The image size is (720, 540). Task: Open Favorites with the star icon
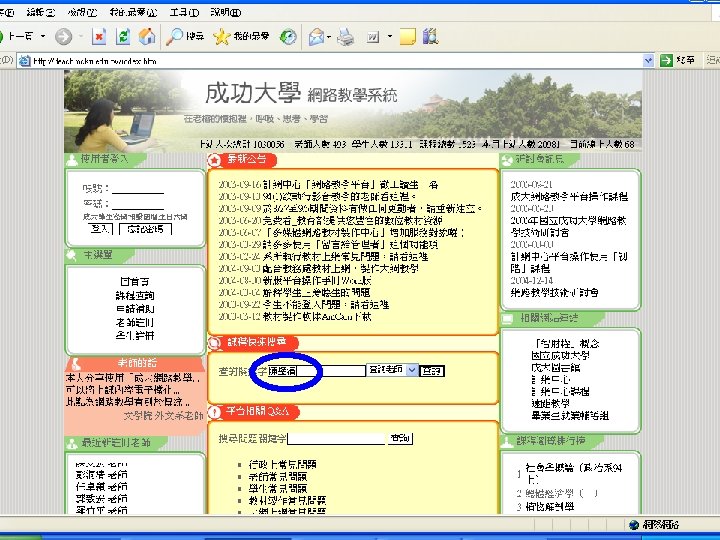pos(242,36)
